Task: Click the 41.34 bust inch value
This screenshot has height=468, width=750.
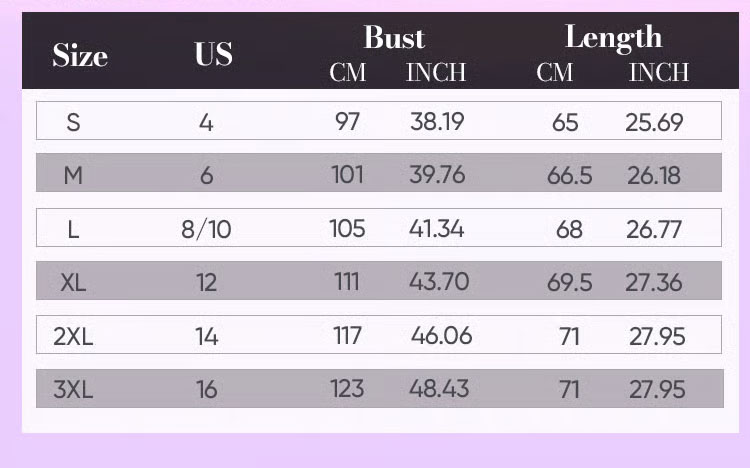Action: coord(437,228)
